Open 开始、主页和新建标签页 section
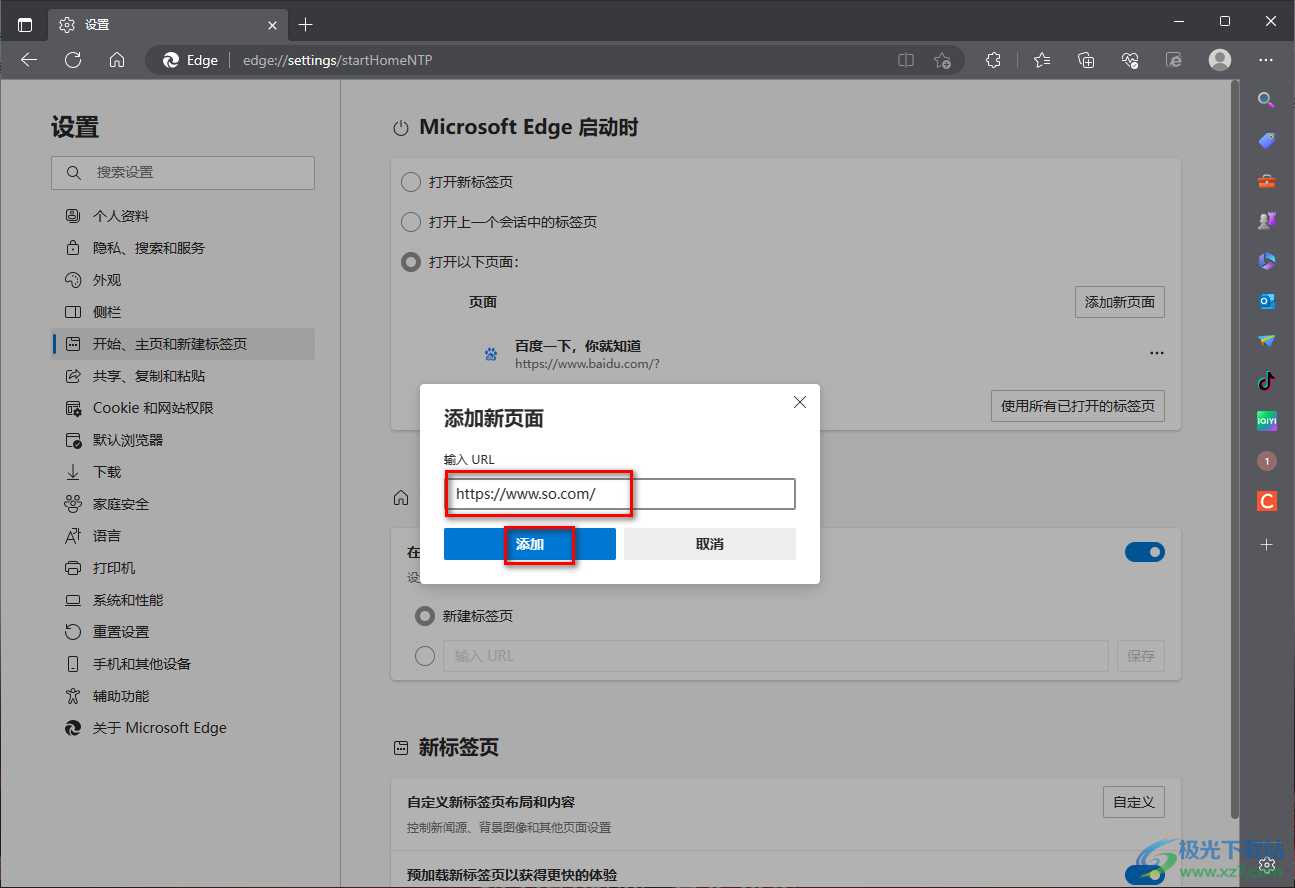 pos(183,344)
